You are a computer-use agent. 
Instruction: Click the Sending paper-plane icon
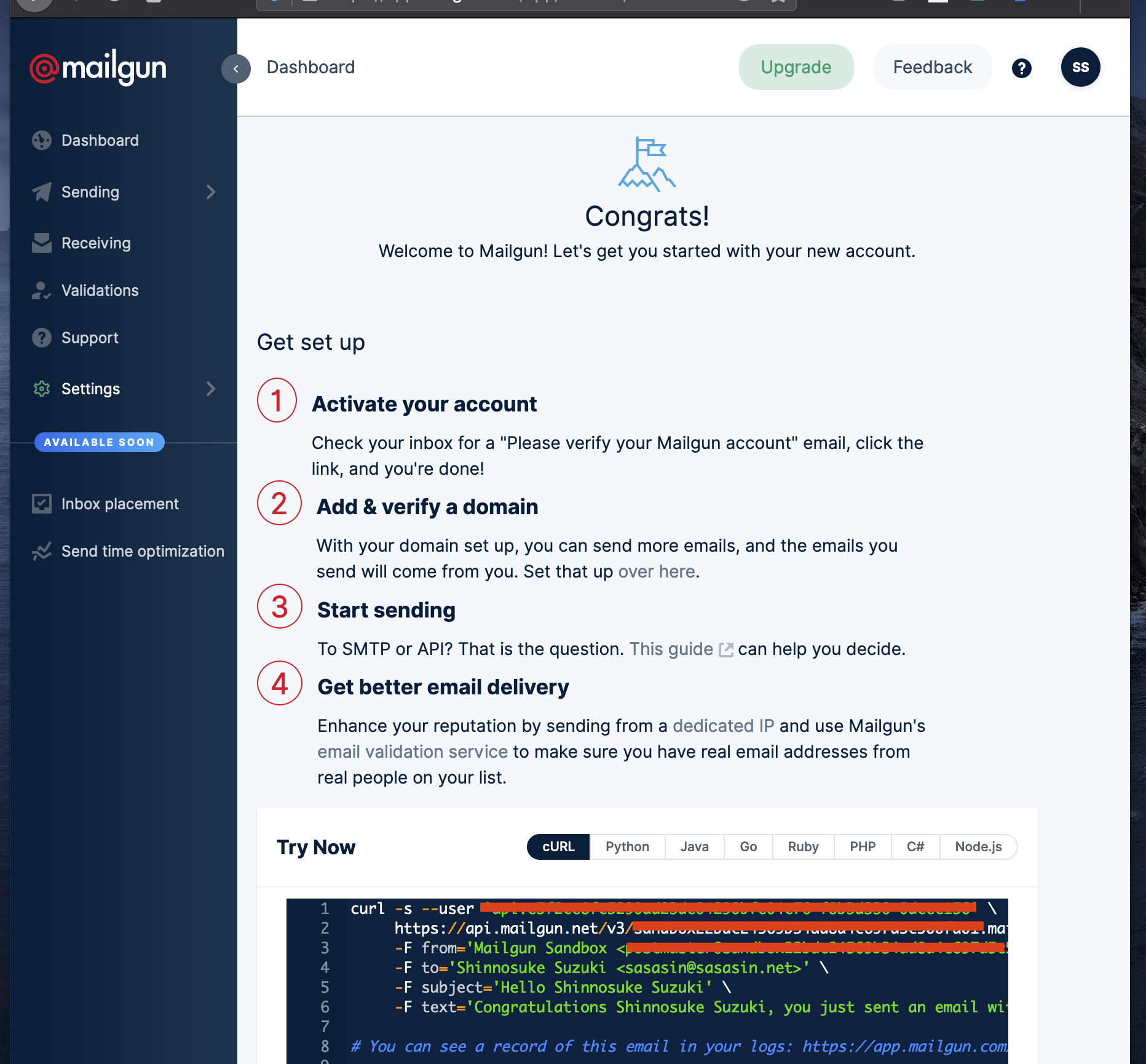[42, 192]
